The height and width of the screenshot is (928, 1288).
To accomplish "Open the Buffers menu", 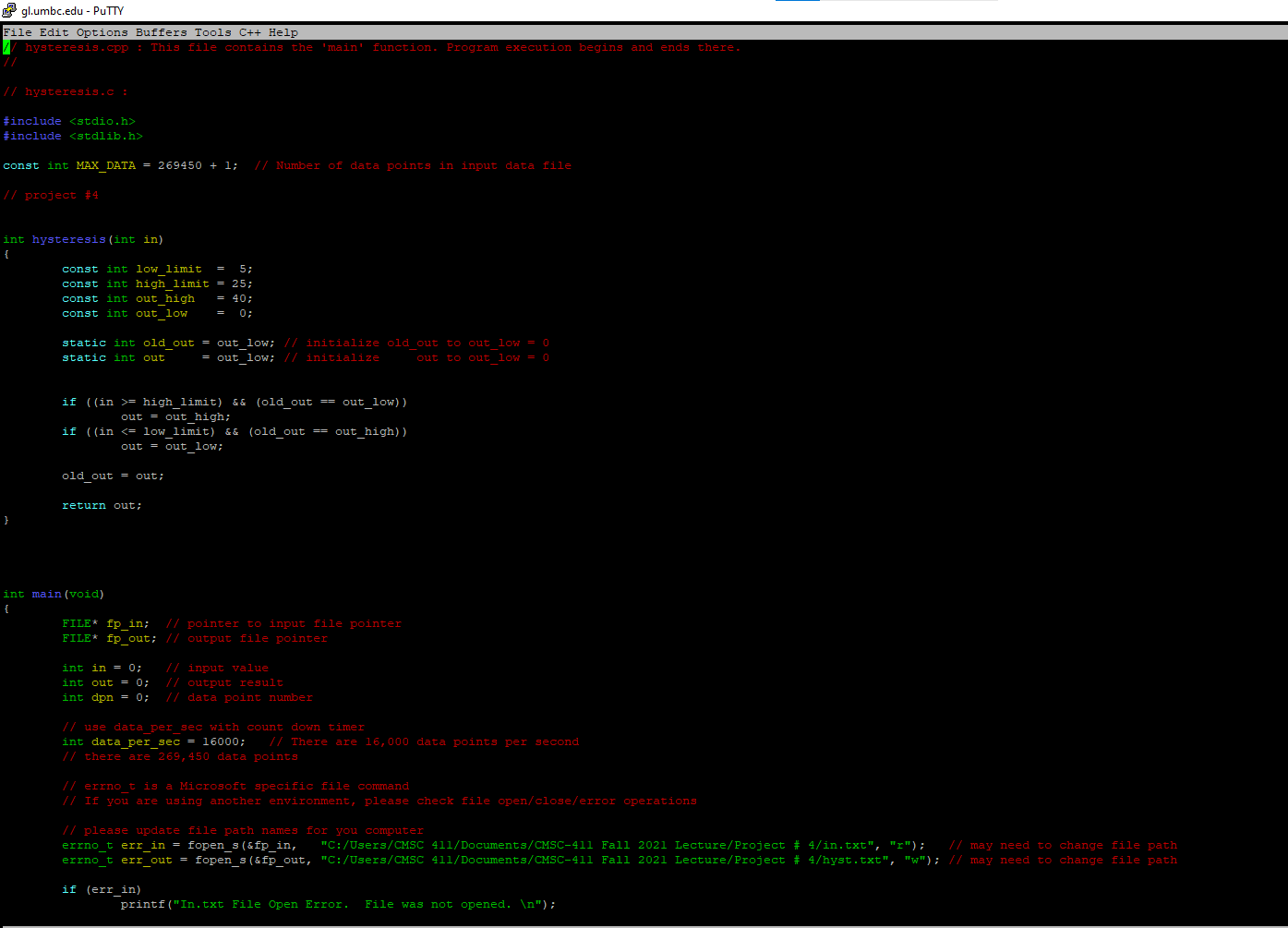I will point(162,31).
